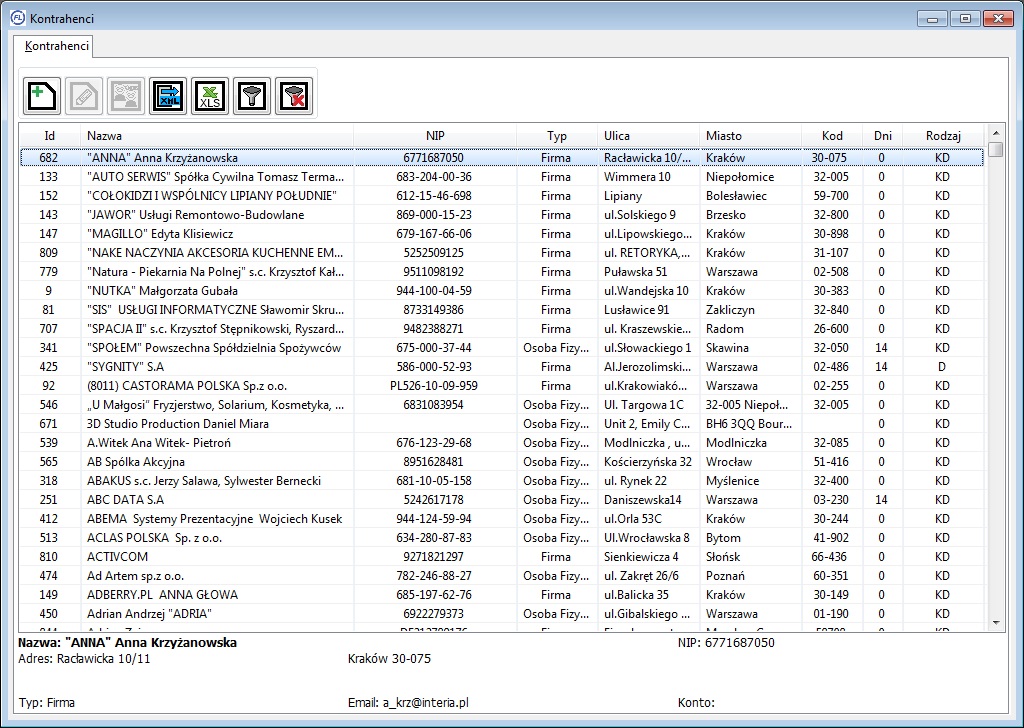Clear the filter using the funnel with red X
The width and height of the screenshot is (1024, 728).
[294, 96]
